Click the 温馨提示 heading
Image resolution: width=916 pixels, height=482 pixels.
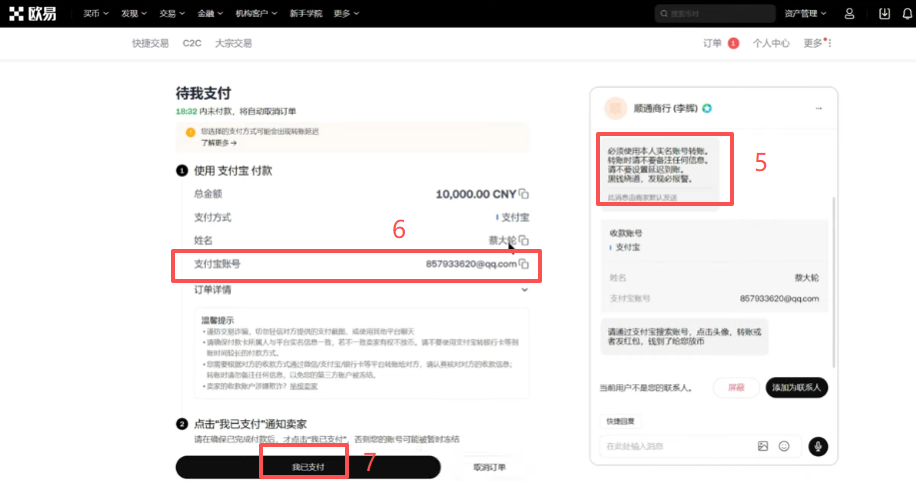[x=217, y=320]
